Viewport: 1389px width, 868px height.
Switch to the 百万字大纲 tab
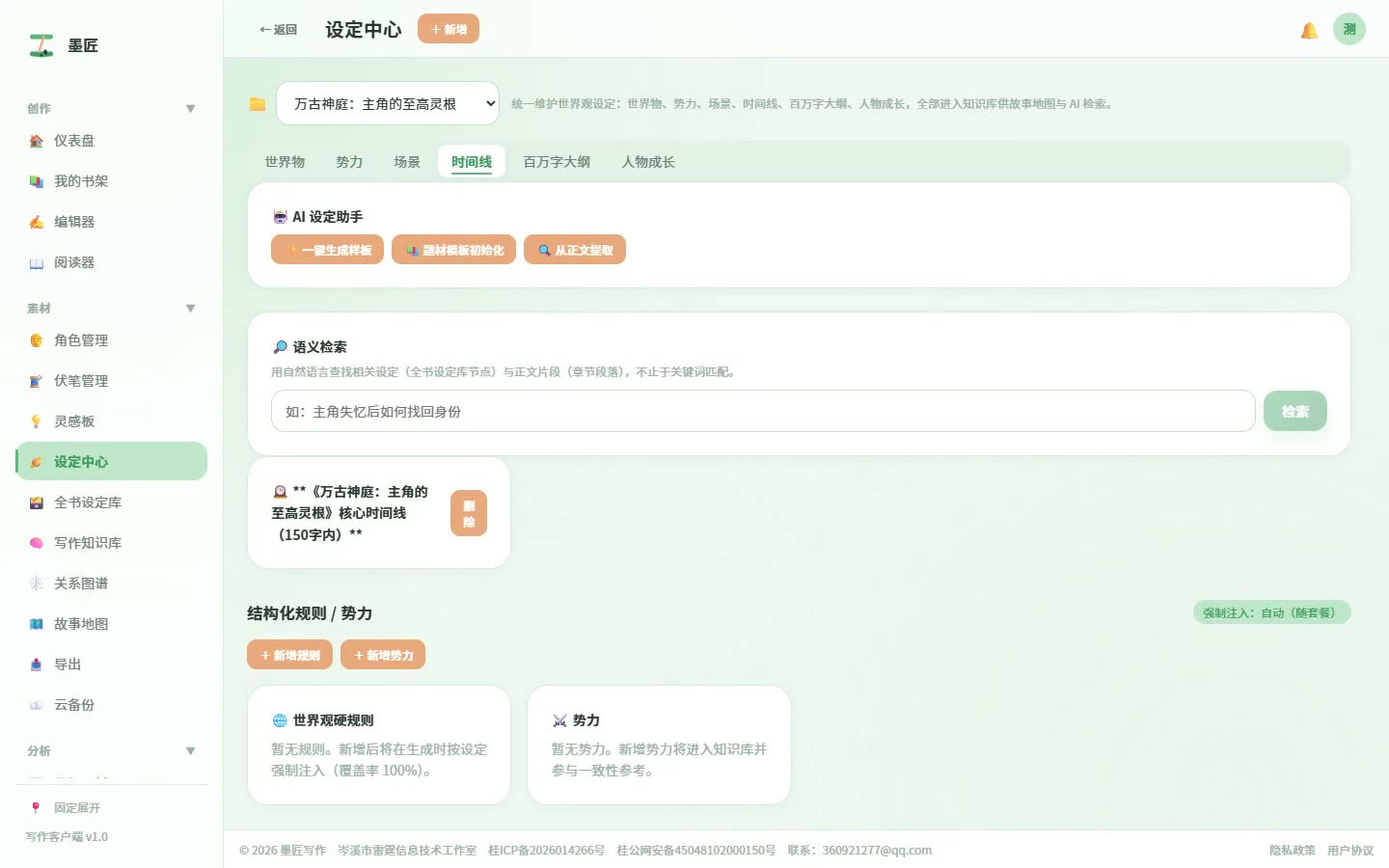point(557,162)
